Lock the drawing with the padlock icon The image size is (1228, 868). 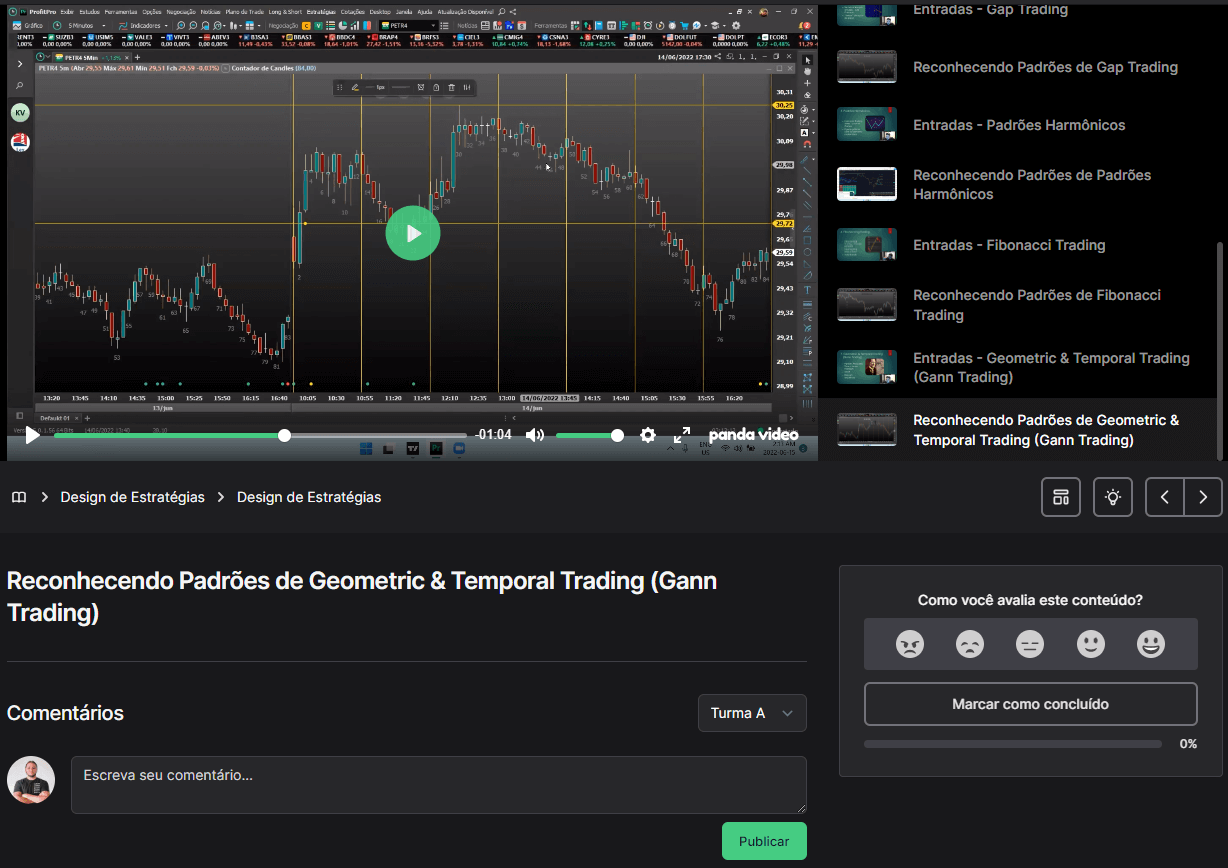tap(437, 87)
